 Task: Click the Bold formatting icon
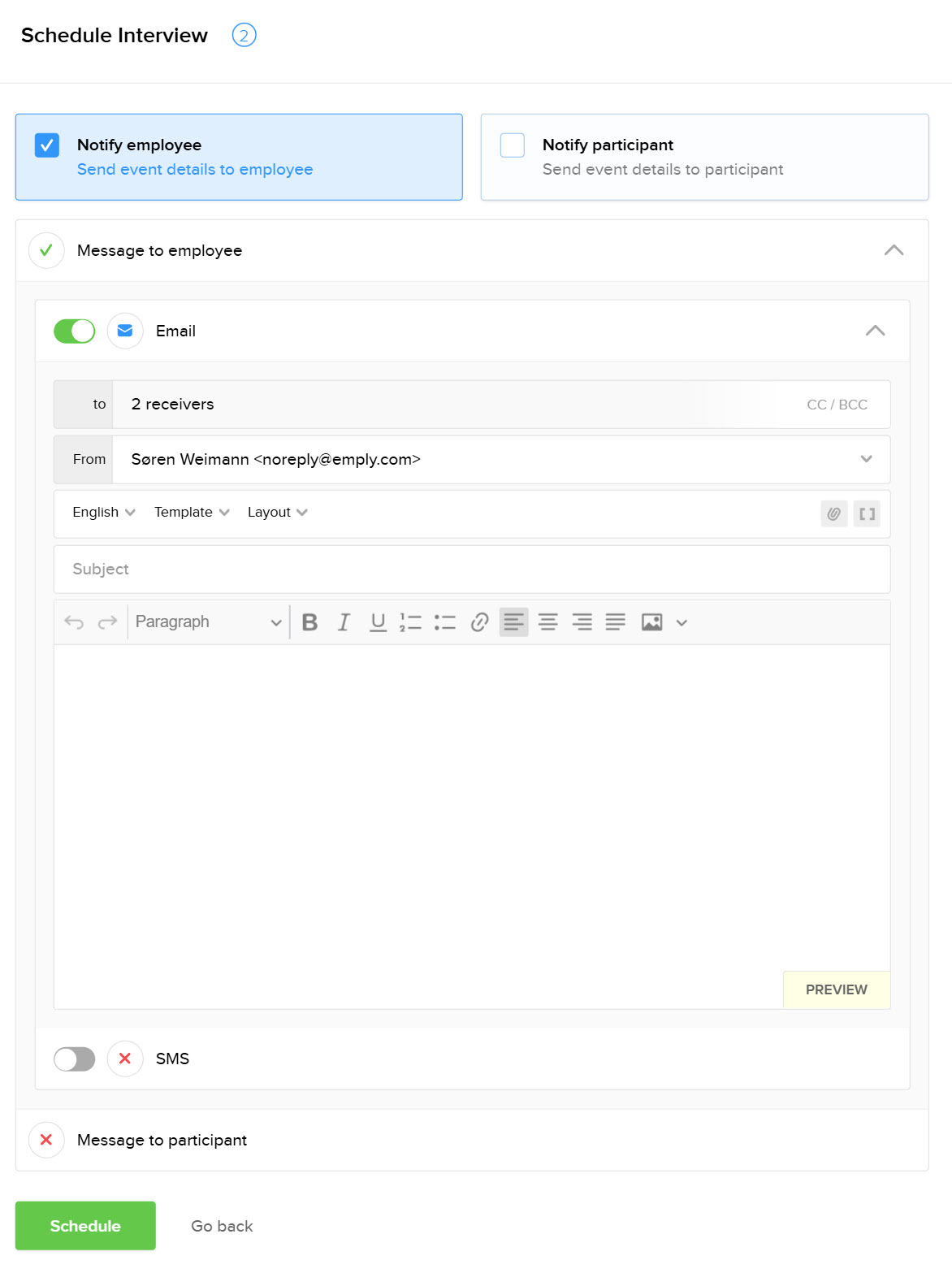[x=309, y=622]
